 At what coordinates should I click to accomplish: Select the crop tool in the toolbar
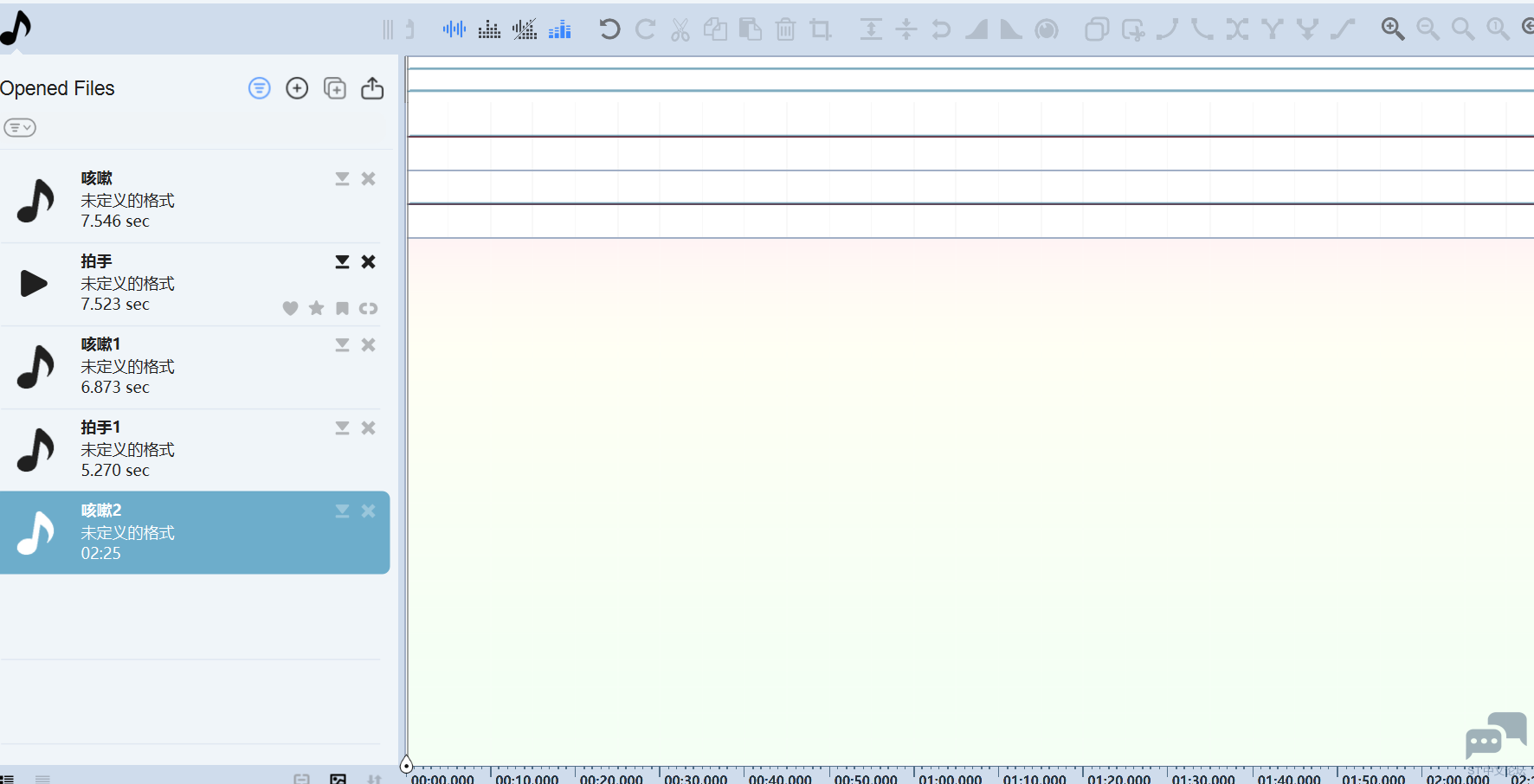820,30
